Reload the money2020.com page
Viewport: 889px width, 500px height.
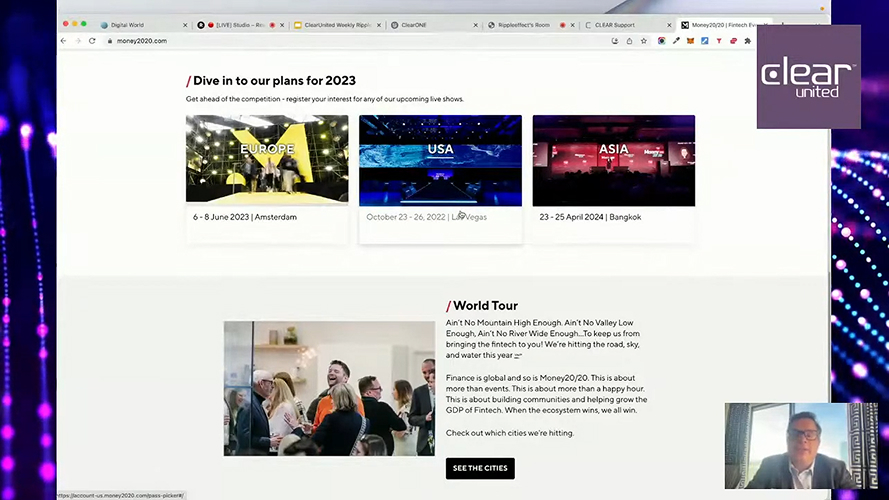[92, 41]
